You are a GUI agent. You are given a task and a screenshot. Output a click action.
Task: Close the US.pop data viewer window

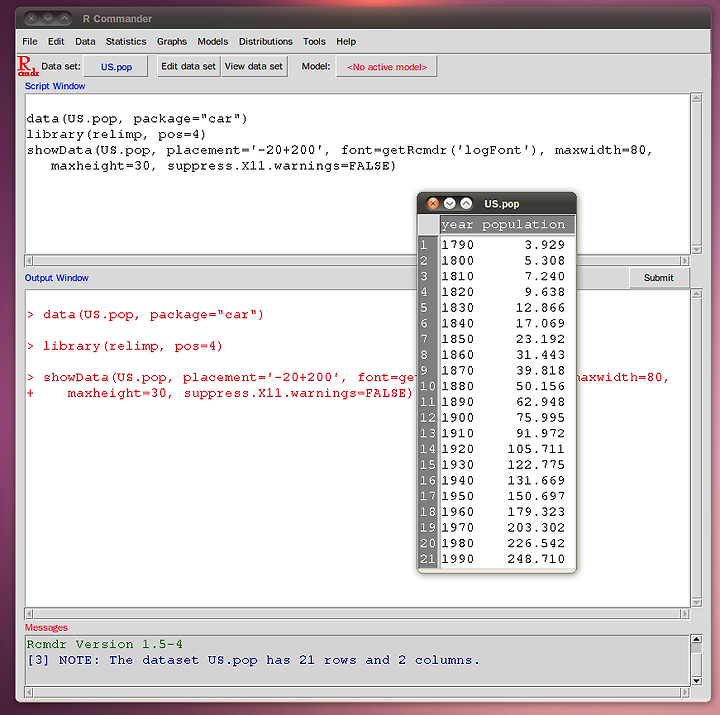(x=433, y=203)
